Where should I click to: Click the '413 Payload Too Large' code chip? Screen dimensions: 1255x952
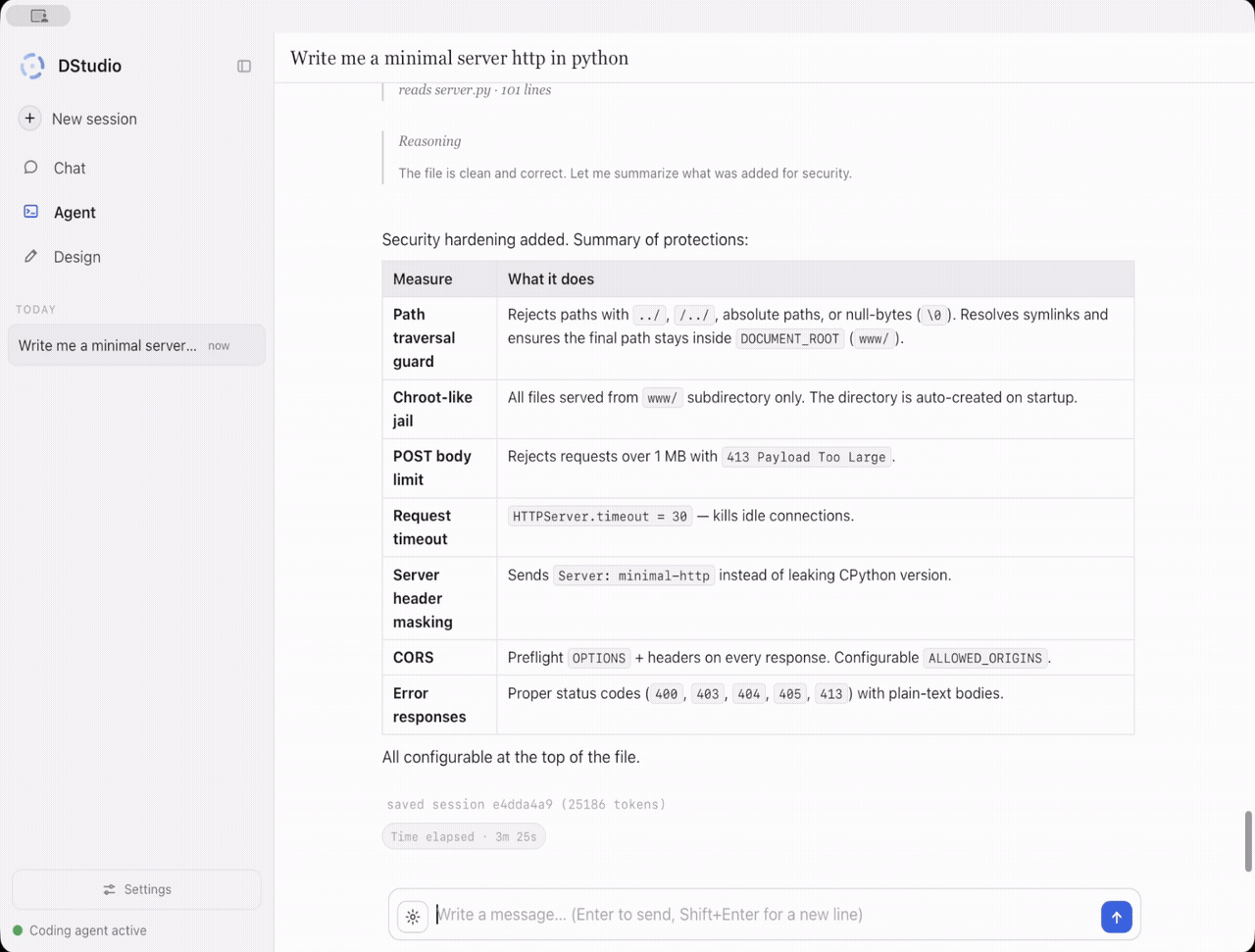point(807,457)
